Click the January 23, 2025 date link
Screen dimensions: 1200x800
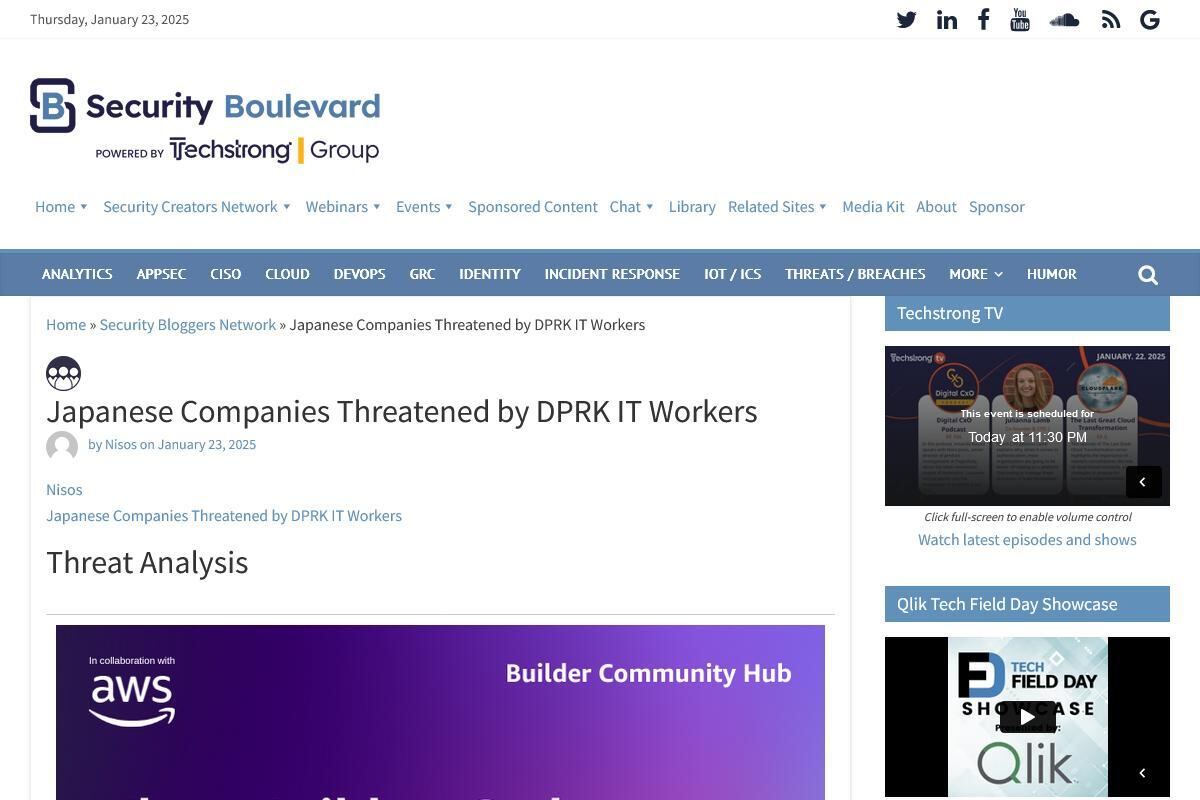pos(207,445)
